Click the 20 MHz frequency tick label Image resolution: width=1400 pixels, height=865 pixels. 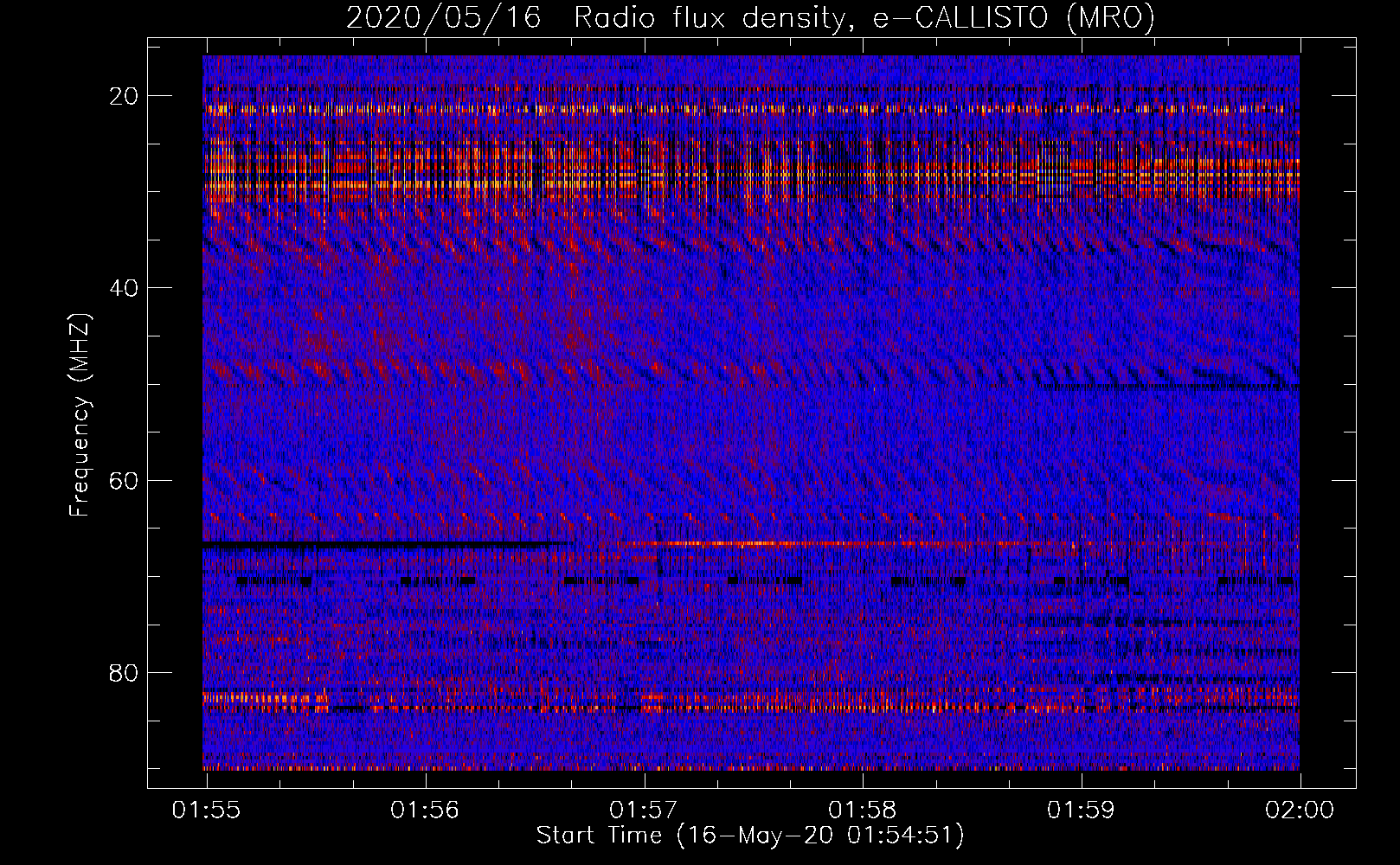125,95
